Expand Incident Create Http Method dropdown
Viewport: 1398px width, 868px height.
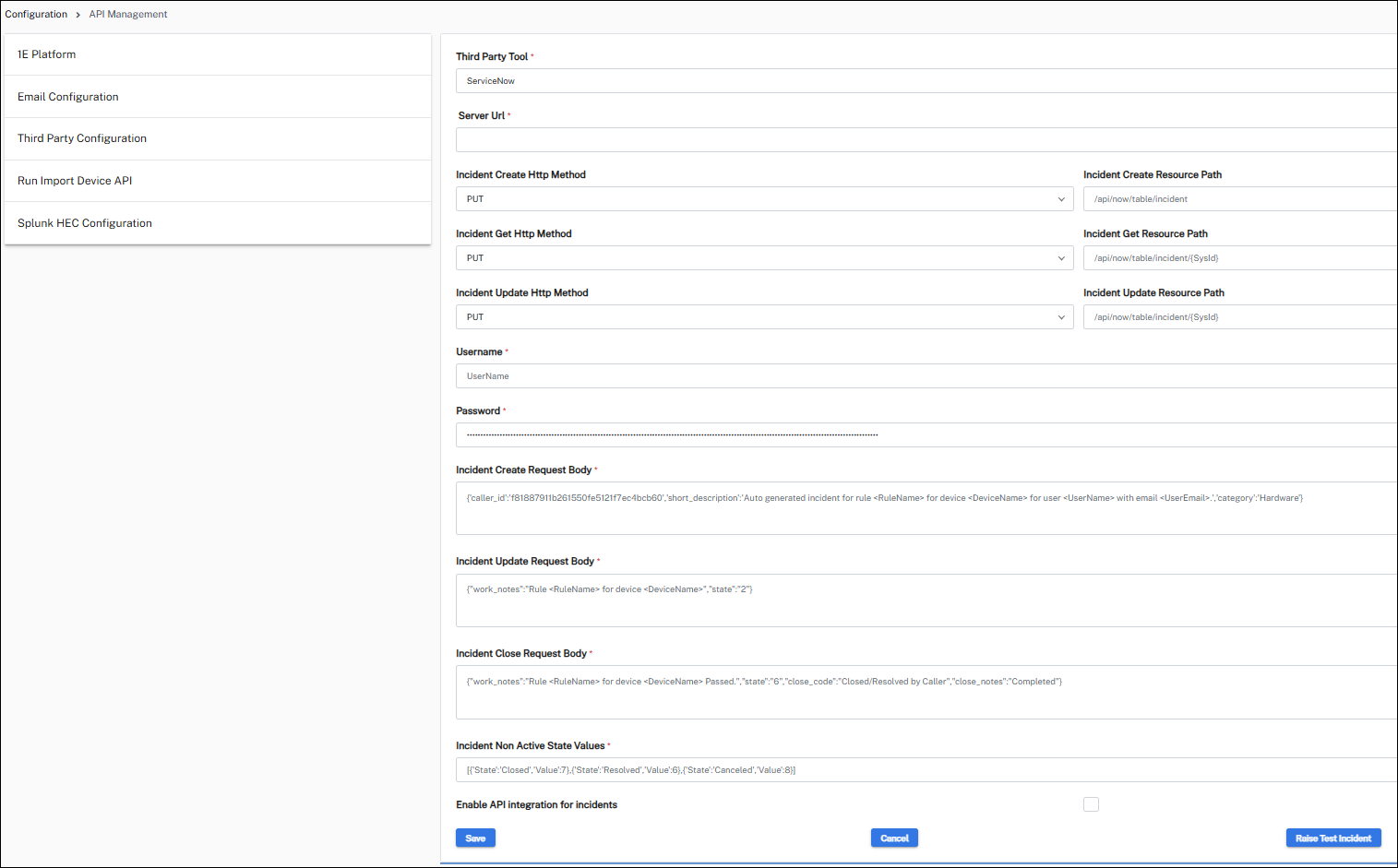764,199
